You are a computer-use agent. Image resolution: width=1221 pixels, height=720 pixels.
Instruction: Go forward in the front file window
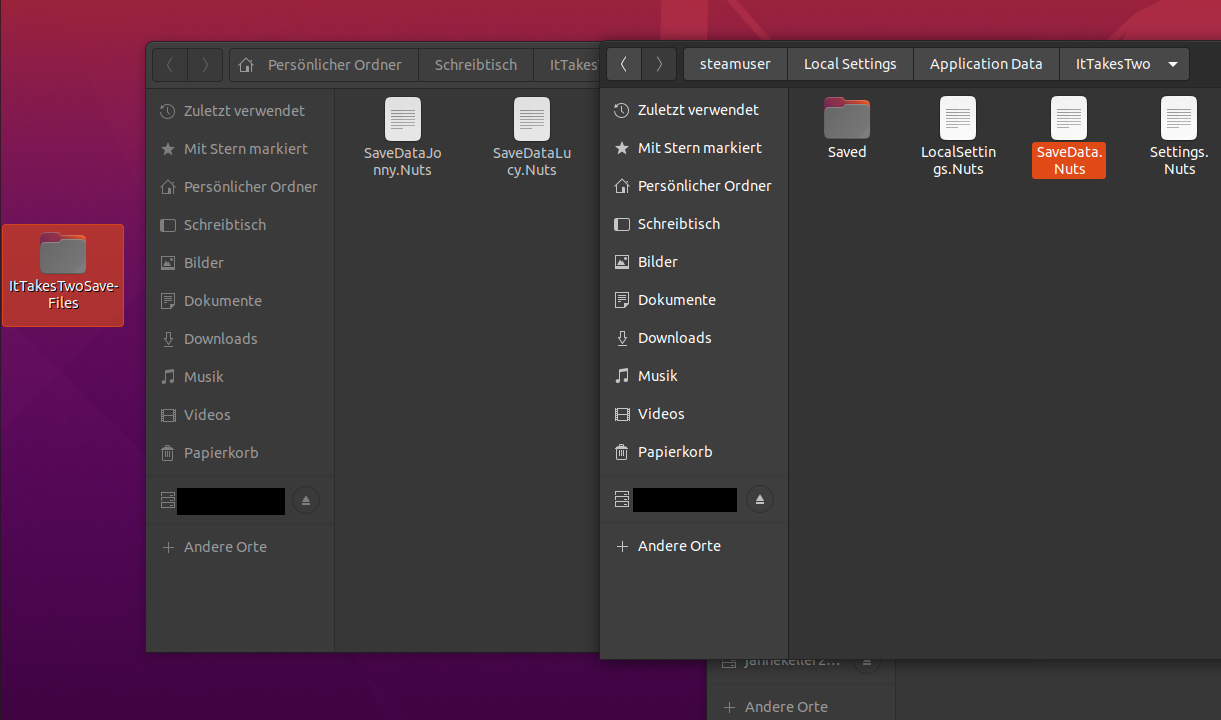659,64
